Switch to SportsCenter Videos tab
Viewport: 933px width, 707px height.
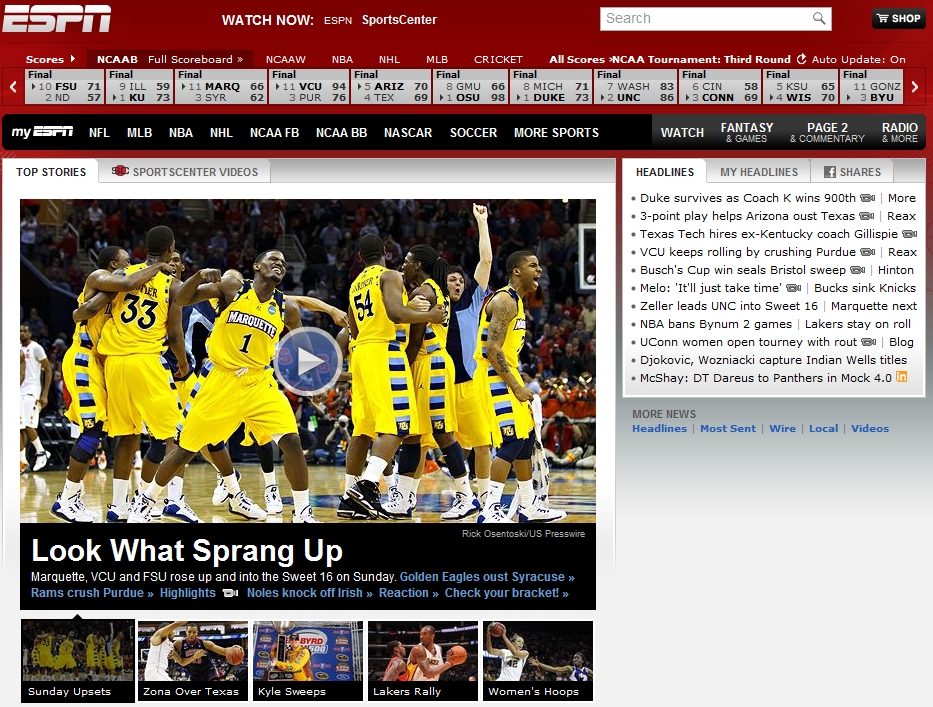[x=184, y=171]
